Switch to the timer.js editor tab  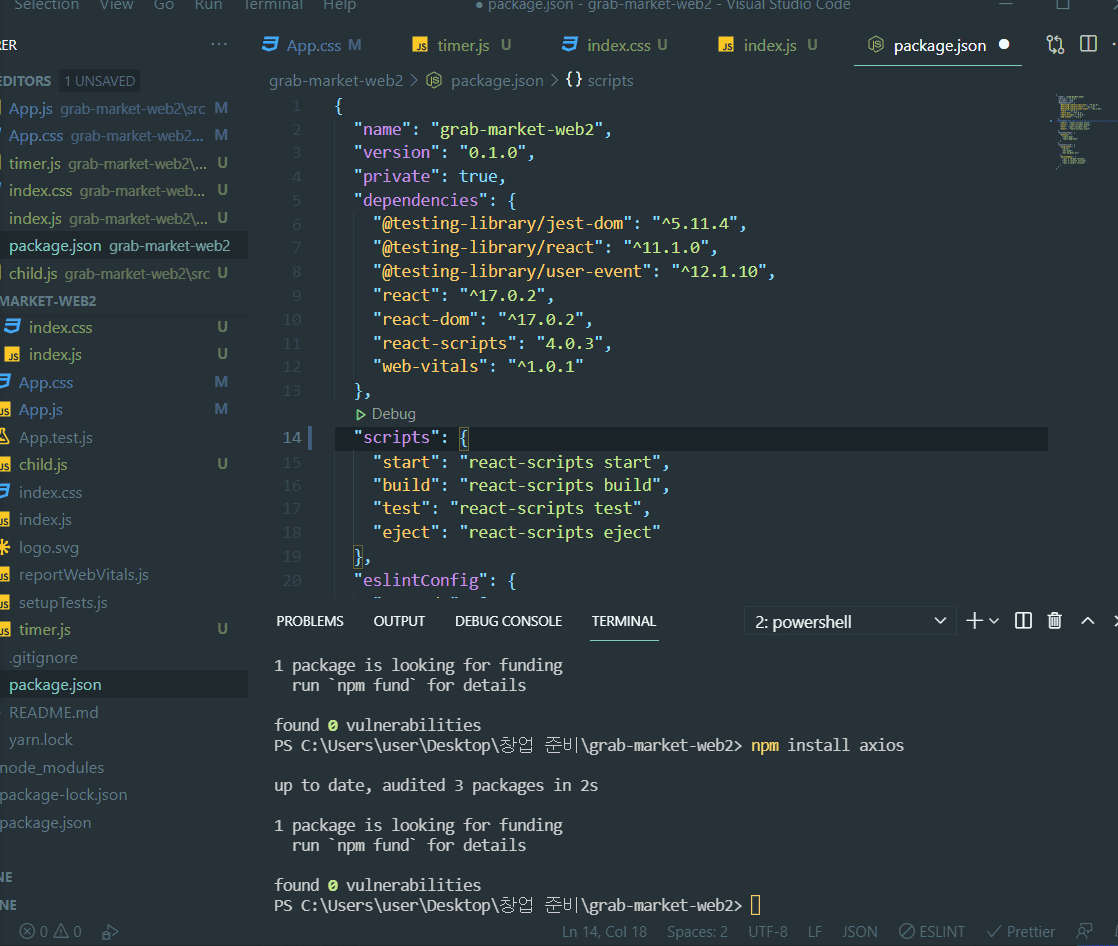[x=461, y=45]
